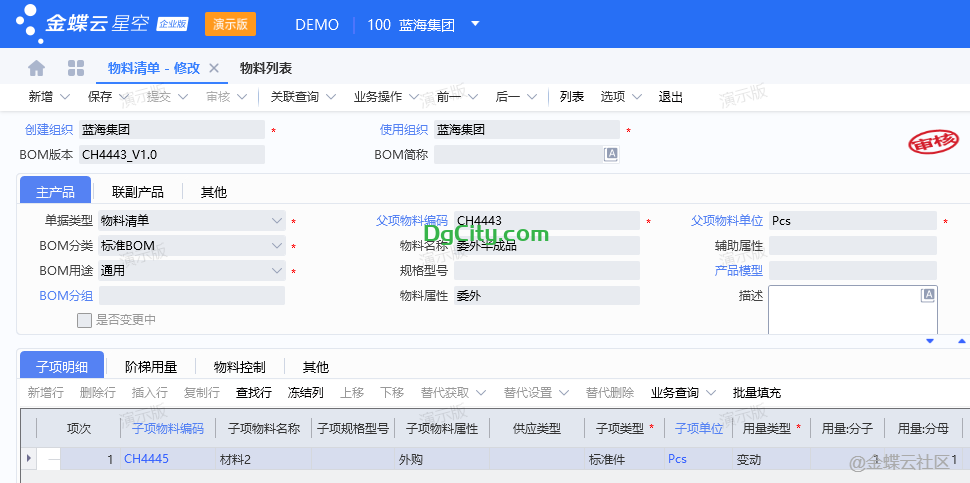This screenshot has height=483, width=970.
Task: Collapse header panel with blue up arrow
Action: coord(961,341)
